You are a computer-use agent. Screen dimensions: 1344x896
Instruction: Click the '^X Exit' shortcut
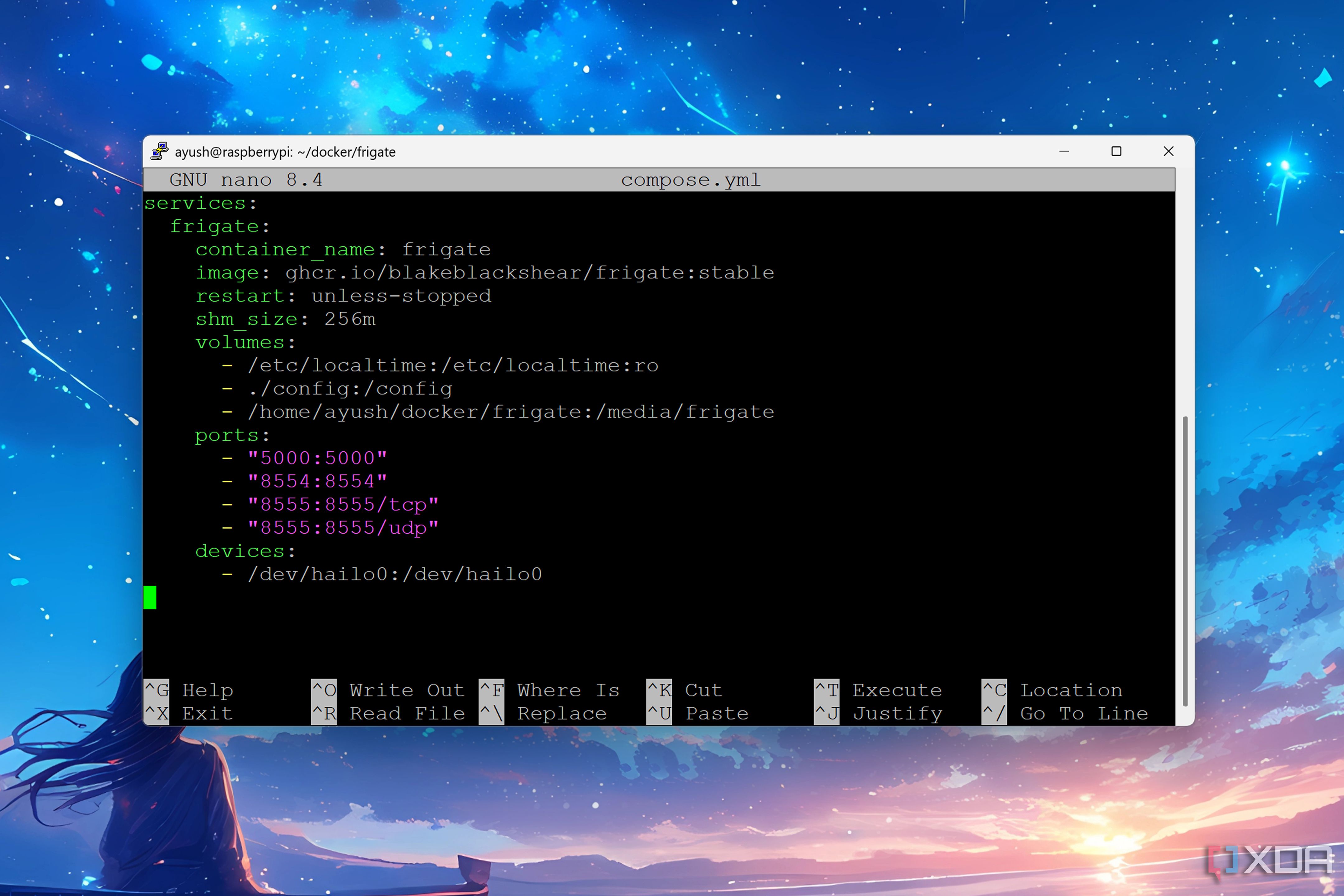(x=189, y=714)
